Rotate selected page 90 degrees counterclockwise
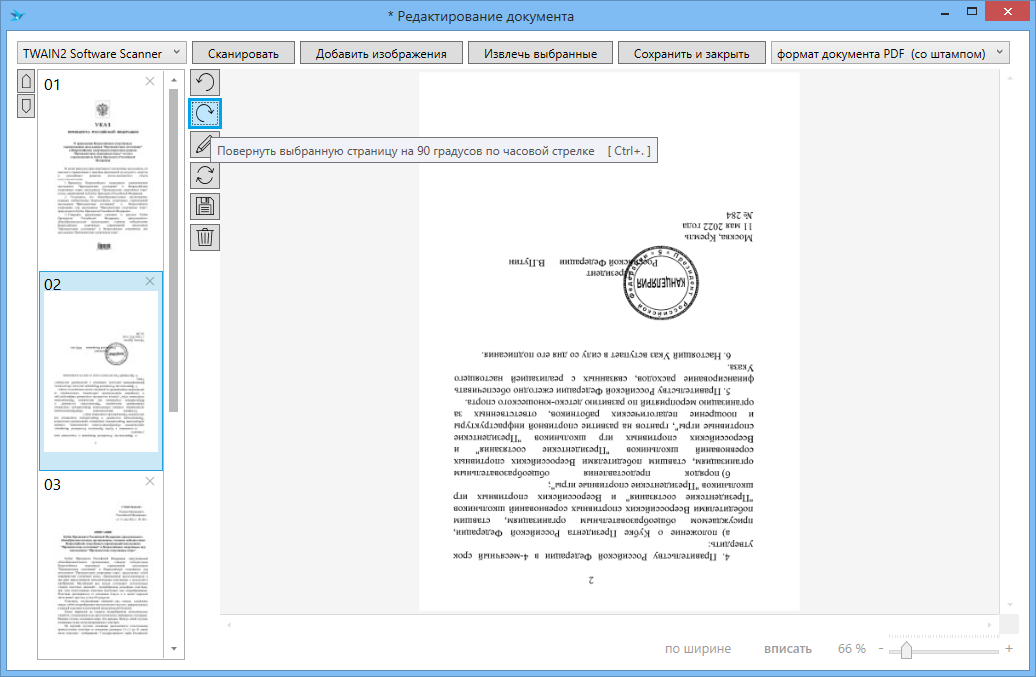The height and width of the screenshot is (677, 1036). click(x=205, y=83)
